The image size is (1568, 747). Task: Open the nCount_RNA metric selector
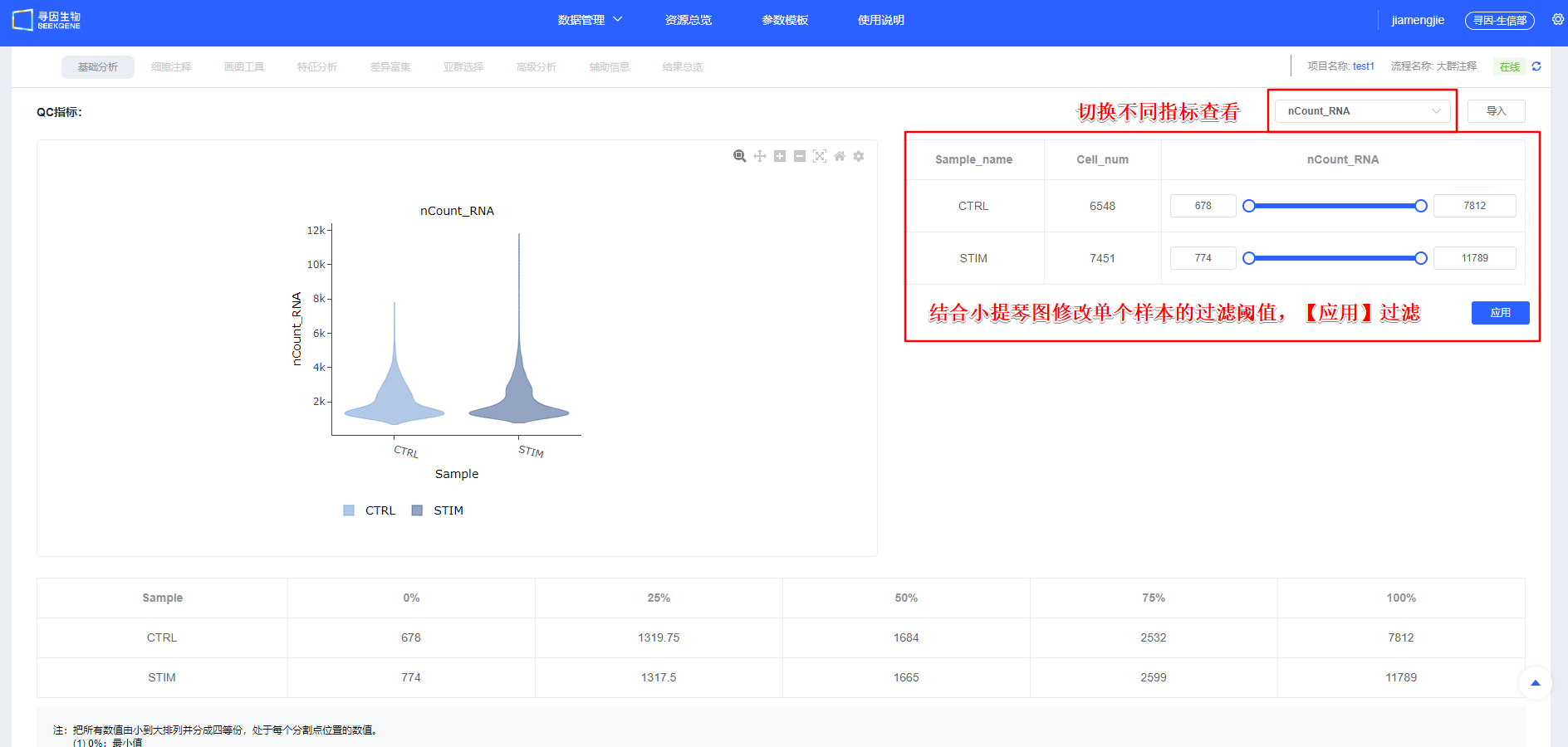[1363, 111]
